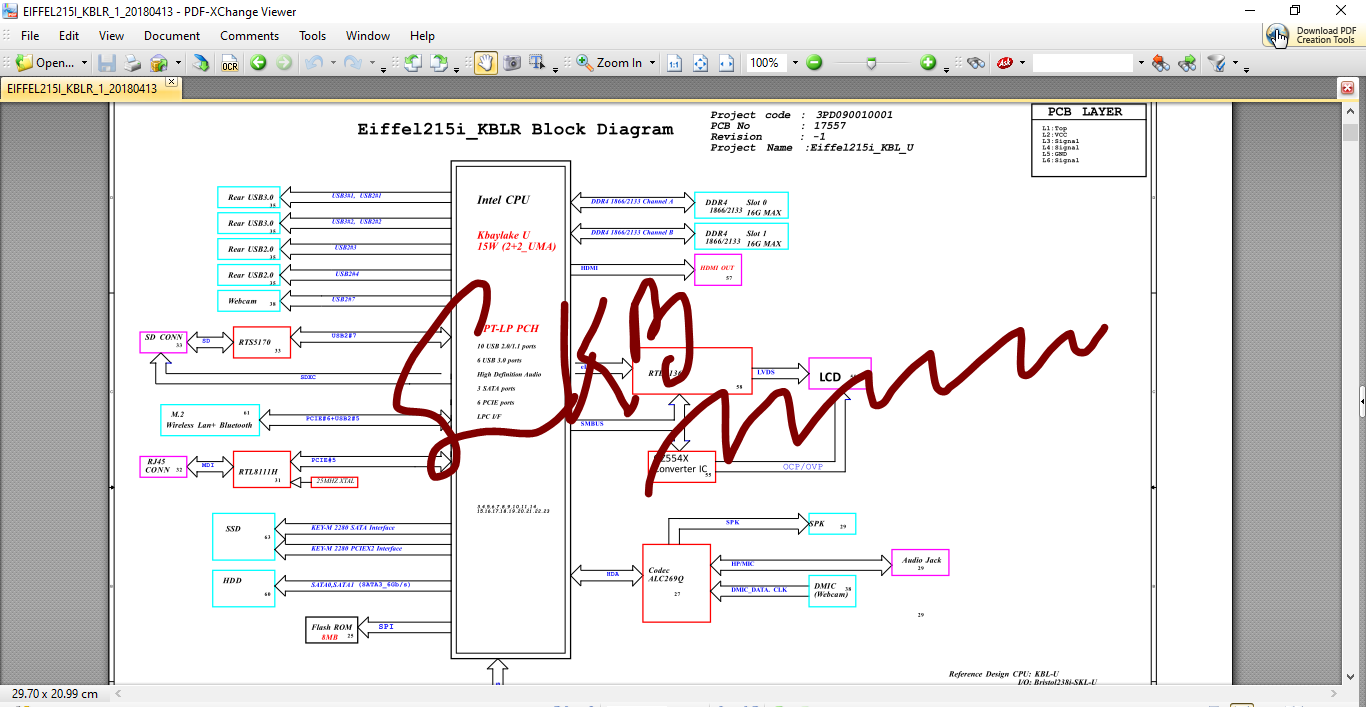
Task: Close the EIFFEL215I_KBLR document tab
Action: 172,82
